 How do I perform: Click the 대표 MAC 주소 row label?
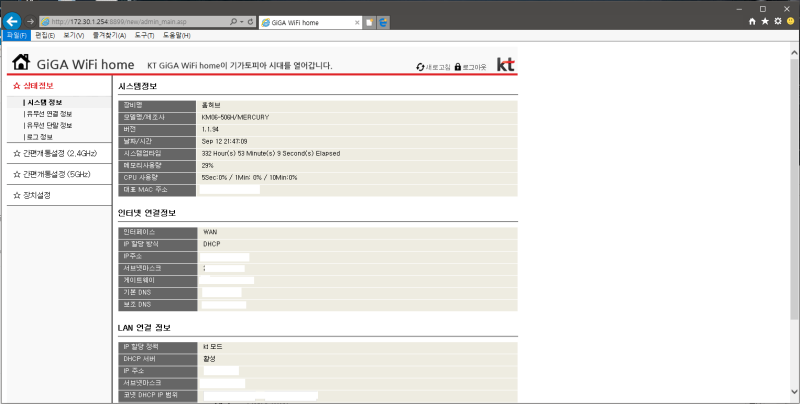(x=145, y=190)
